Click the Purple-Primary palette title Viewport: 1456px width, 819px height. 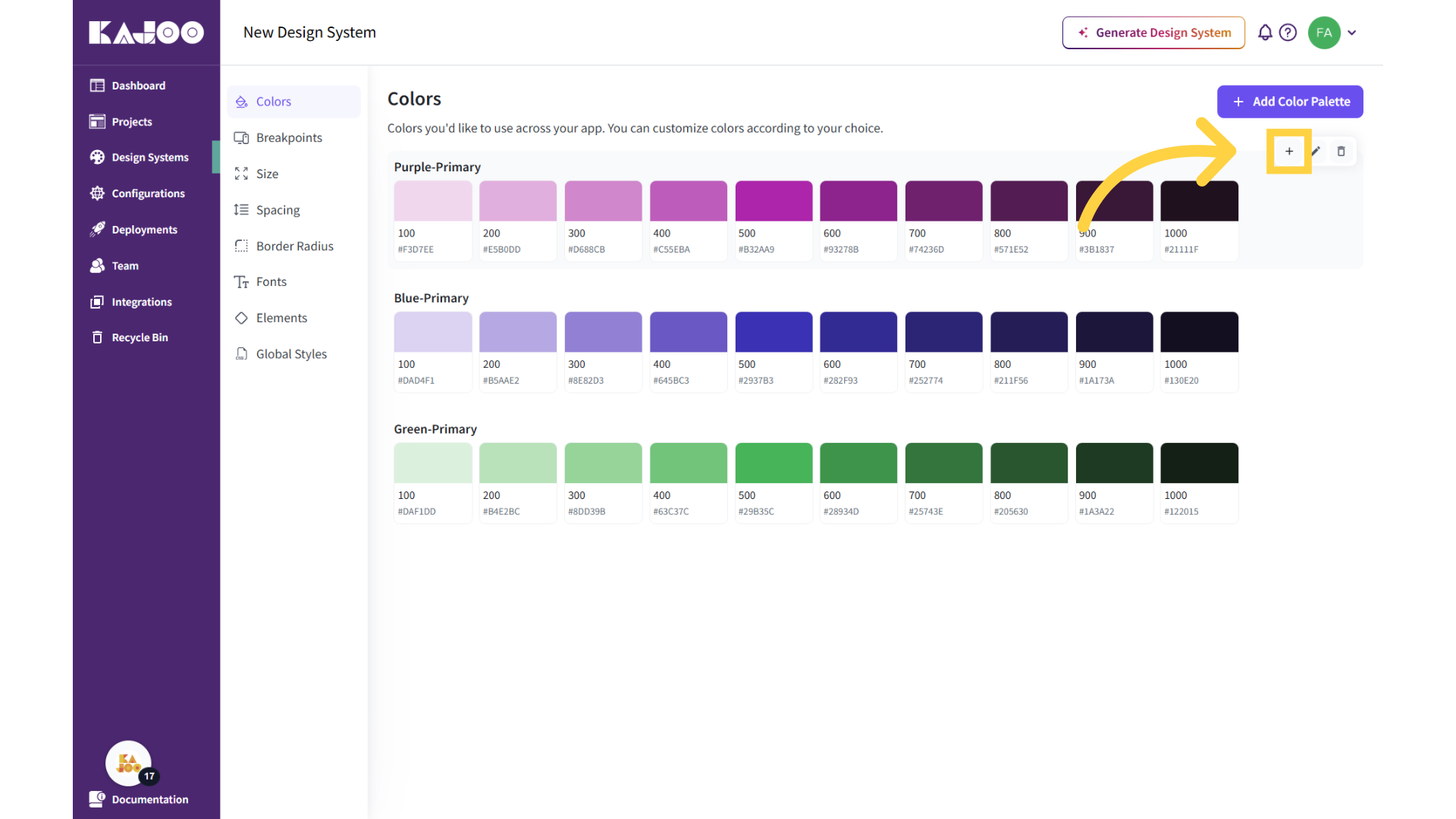[x=438, y=167]
